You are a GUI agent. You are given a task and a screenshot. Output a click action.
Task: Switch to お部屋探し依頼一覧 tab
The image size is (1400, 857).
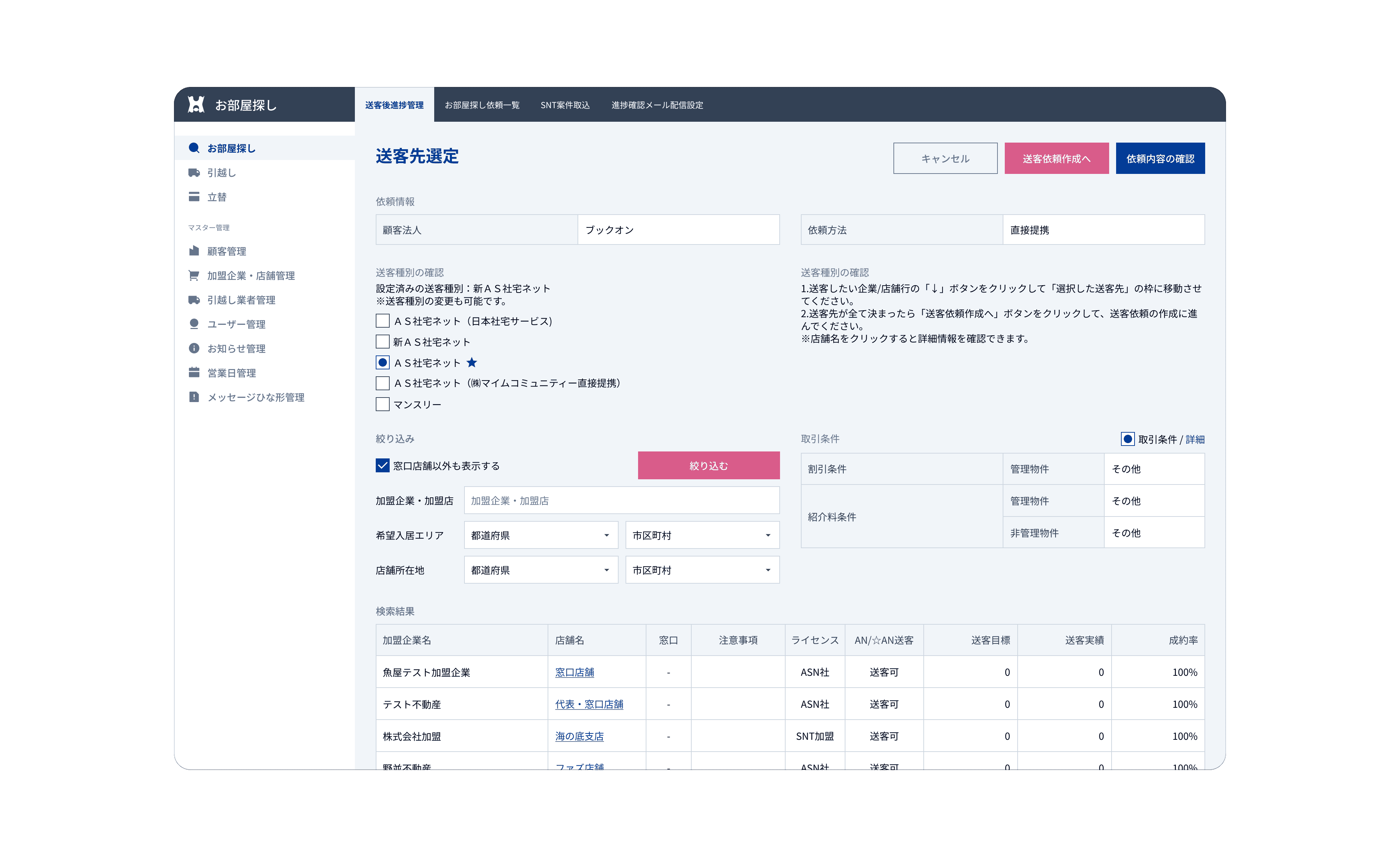[x=482, y=105]
